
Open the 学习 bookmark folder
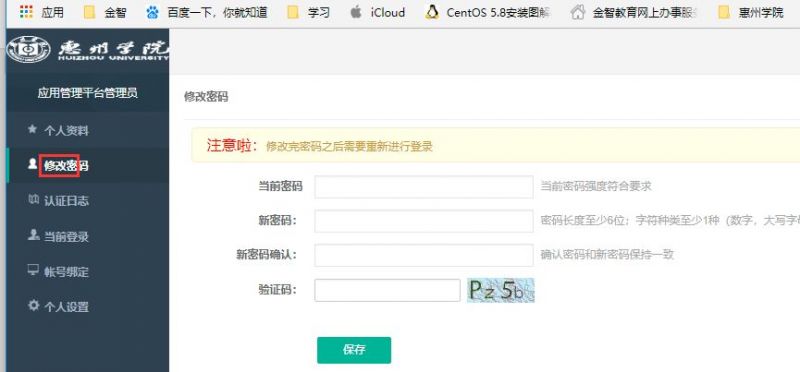[x=308, y=12]
